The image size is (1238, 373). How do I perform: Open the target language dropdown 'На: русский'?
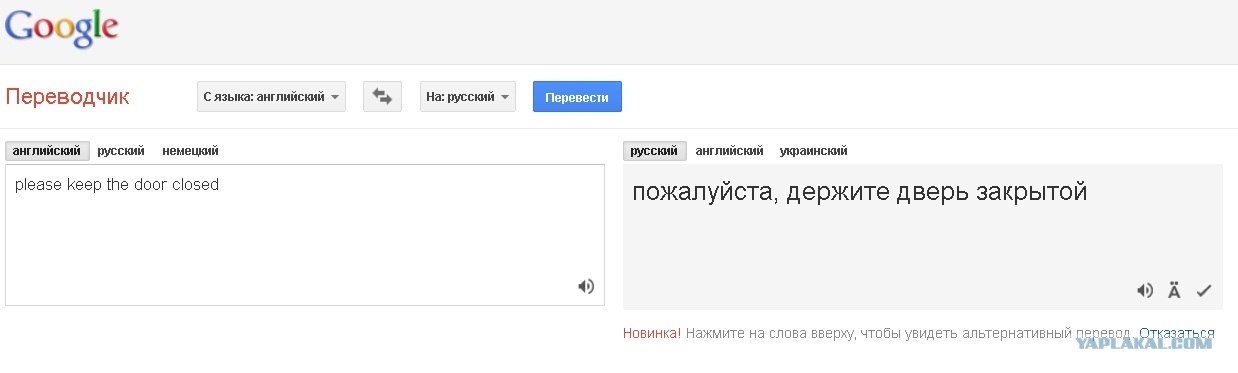pos(468,97)
